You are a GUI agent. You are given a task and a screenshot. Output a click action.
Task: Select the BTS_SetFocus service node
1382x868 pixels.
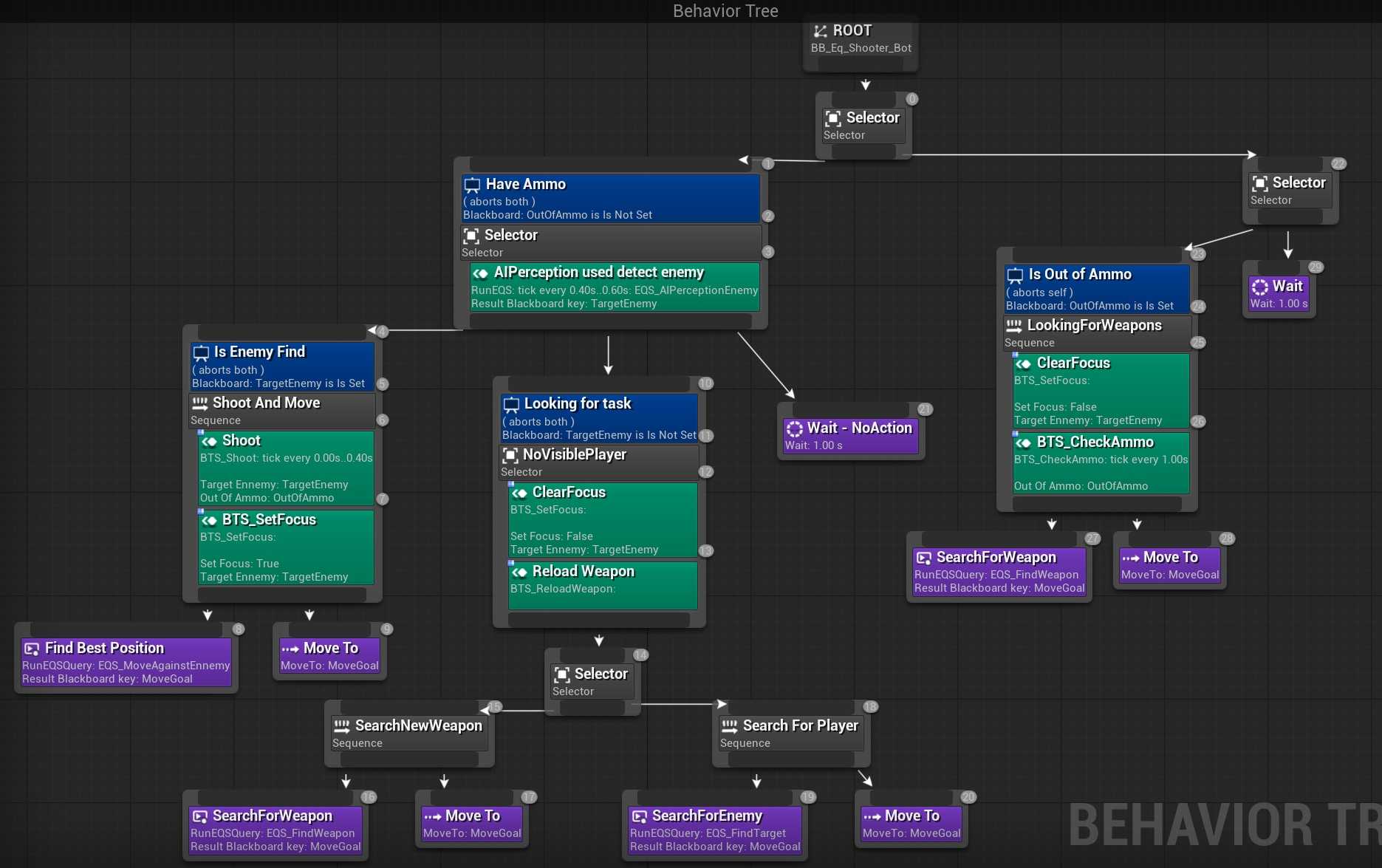click(285, 547)
